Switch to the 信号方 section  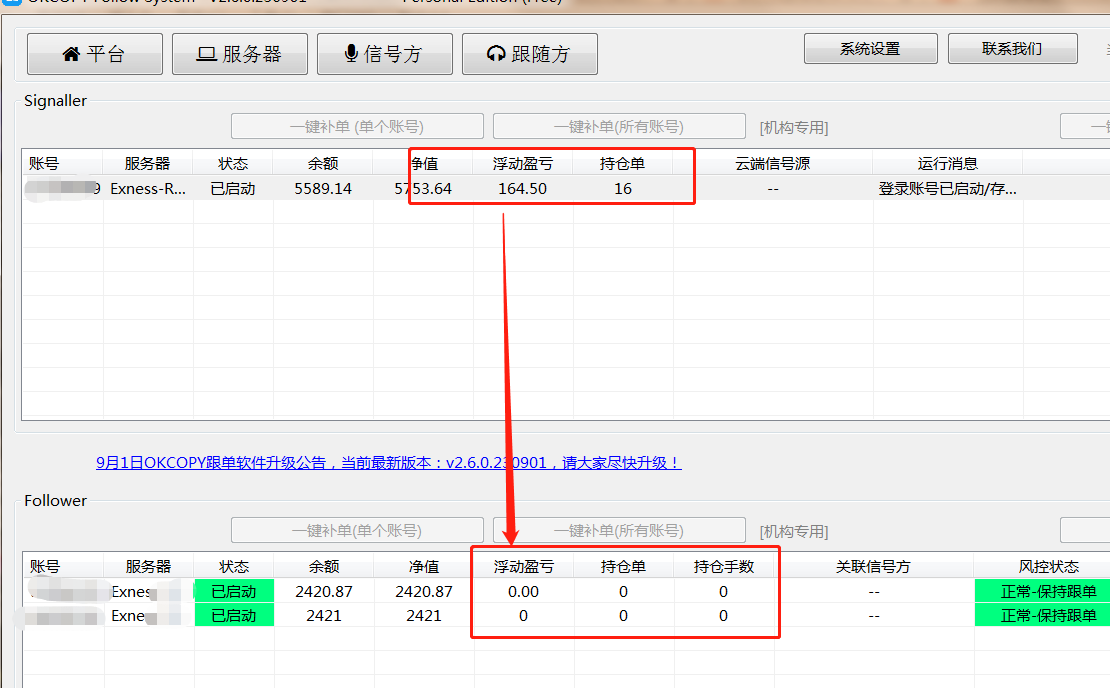click(x=384, y=54)
